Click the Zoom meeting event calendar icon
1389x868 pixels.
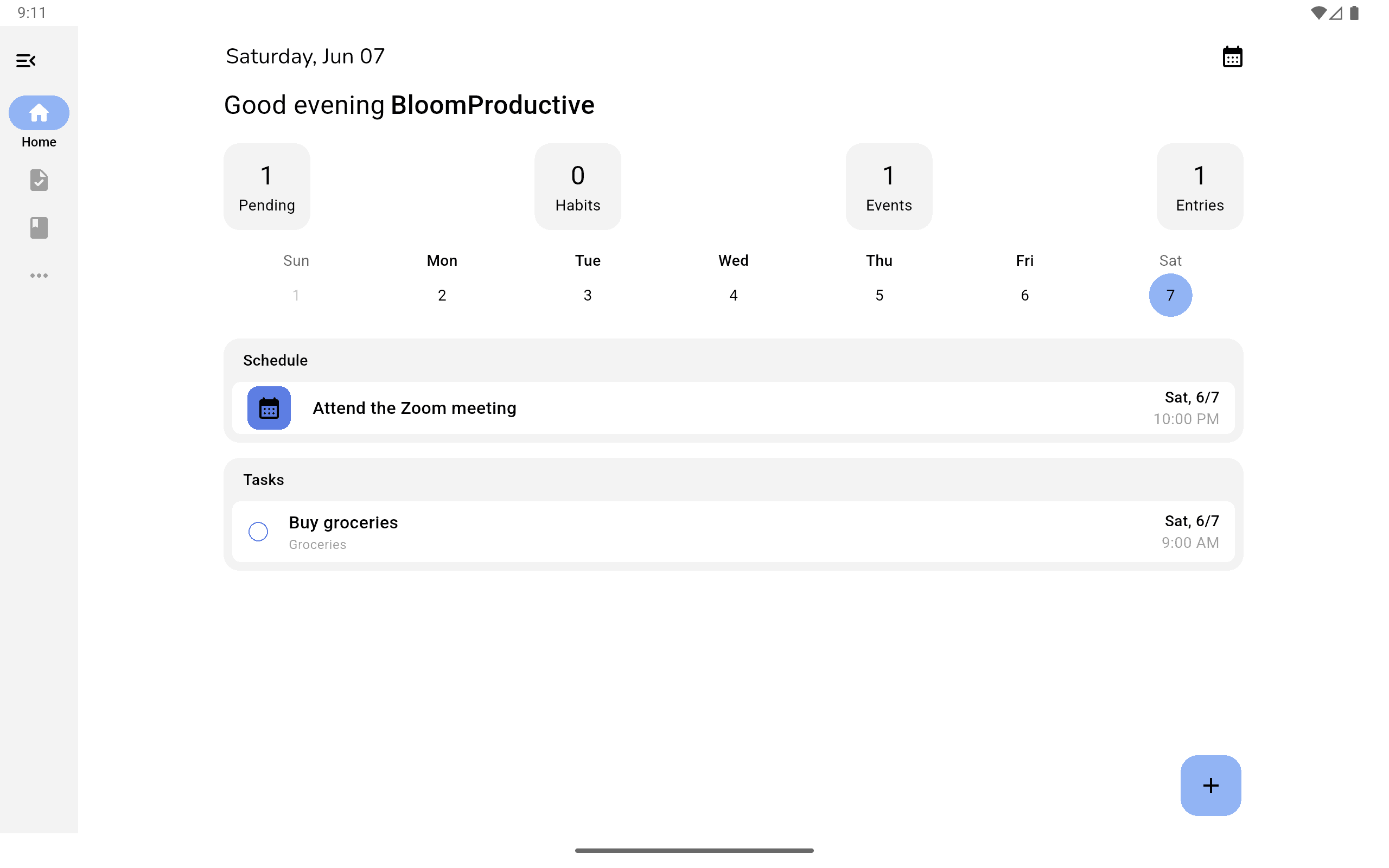[268, 408]
